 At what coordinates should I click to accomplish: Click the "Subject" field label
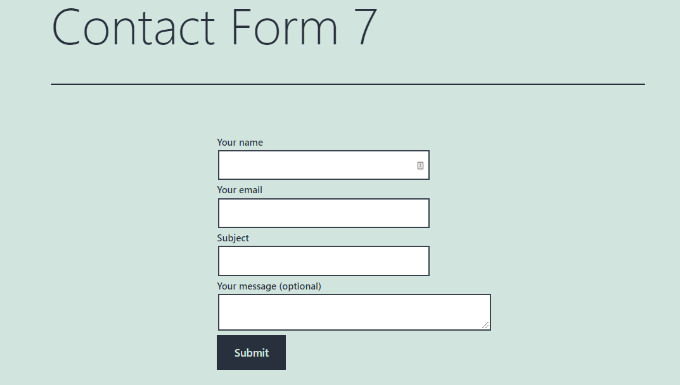coord(233,238)
